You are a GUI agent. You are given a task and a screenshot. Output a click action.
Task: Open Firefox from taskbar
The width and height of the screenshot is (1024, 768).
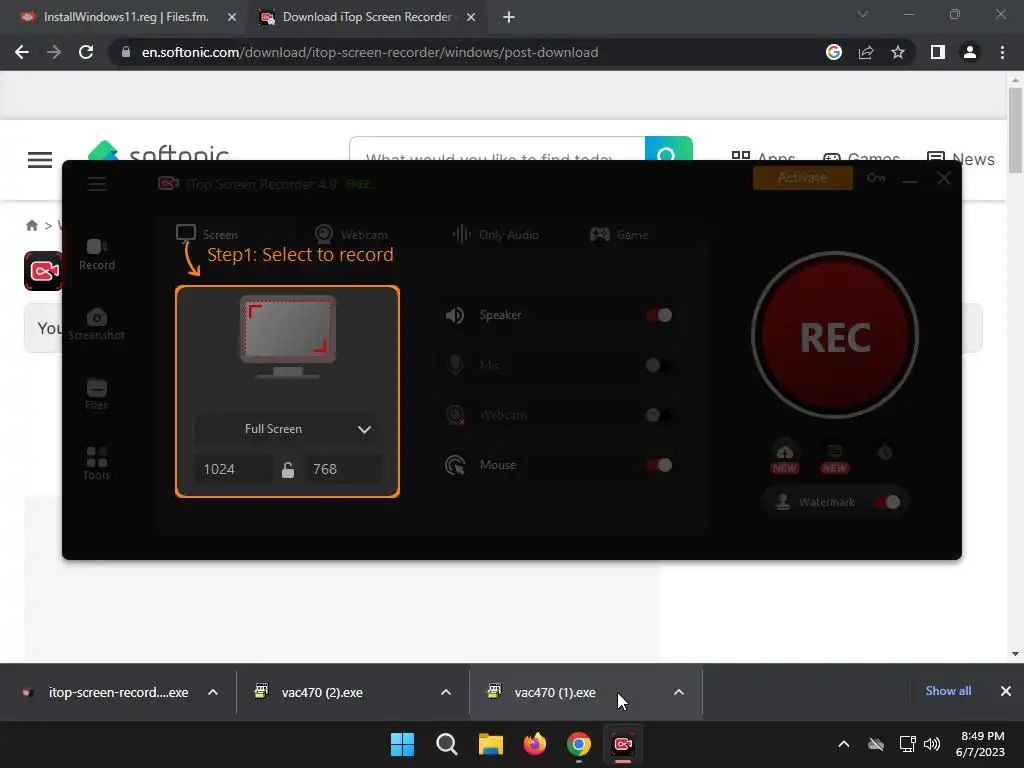[535, 744]
